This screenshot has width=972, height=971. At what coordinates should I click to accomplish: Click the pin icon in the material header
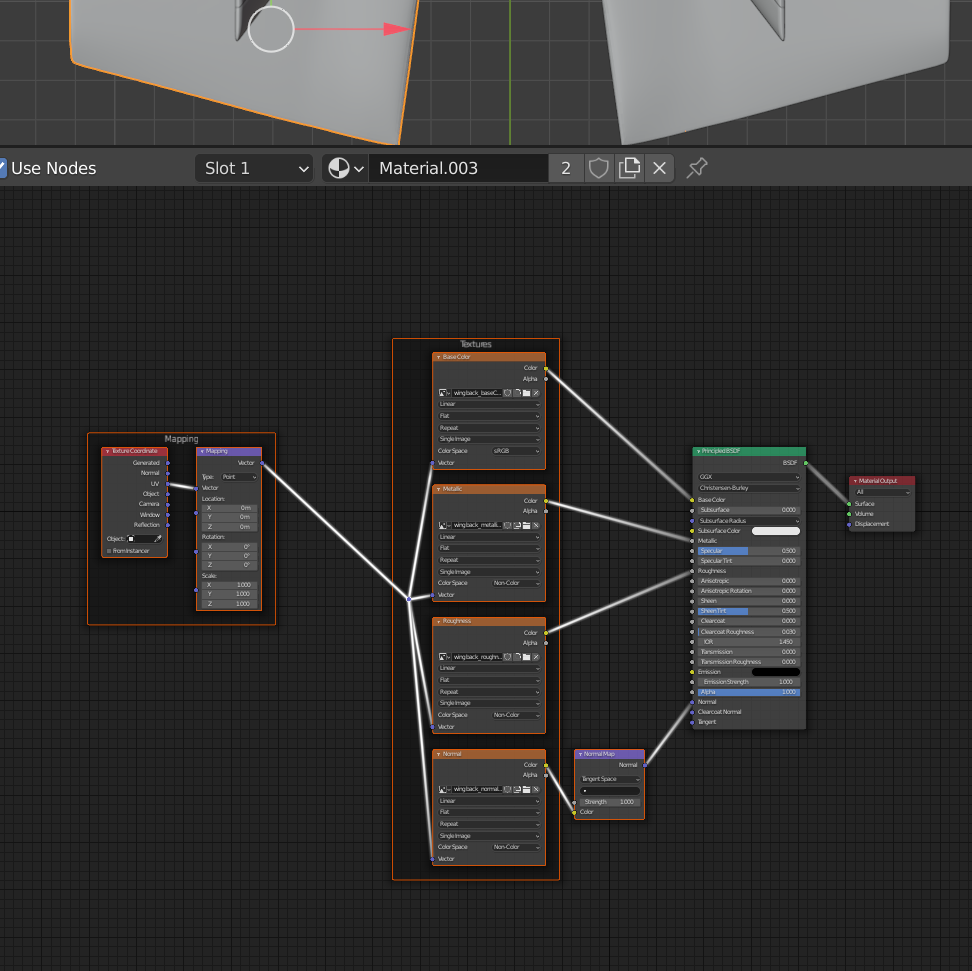697,168
